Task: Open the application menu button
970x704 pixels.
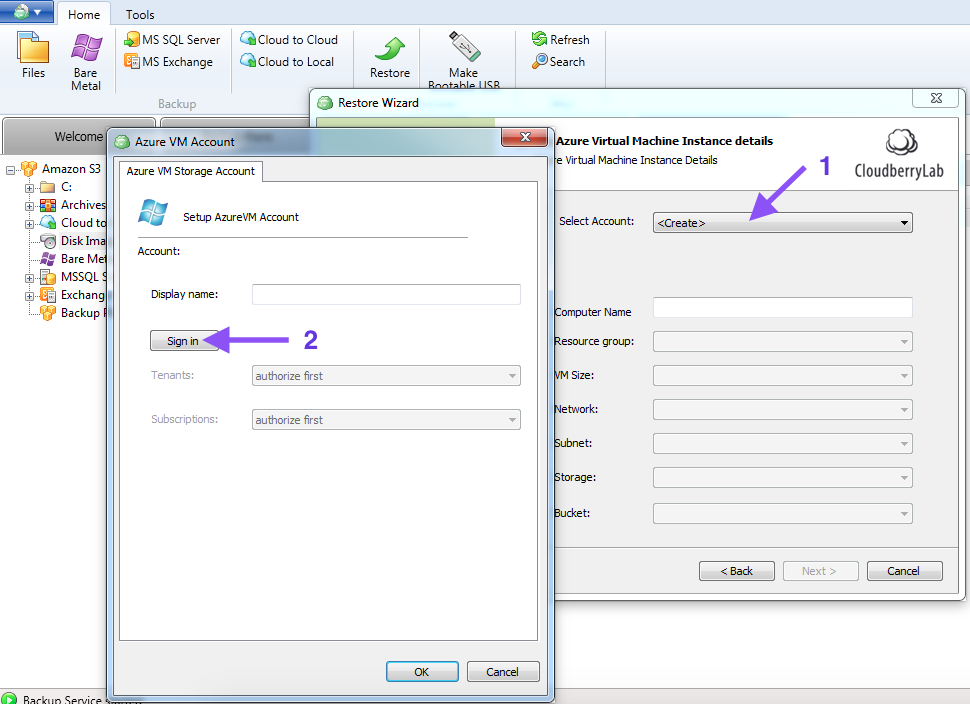Action: pos(27,12)
